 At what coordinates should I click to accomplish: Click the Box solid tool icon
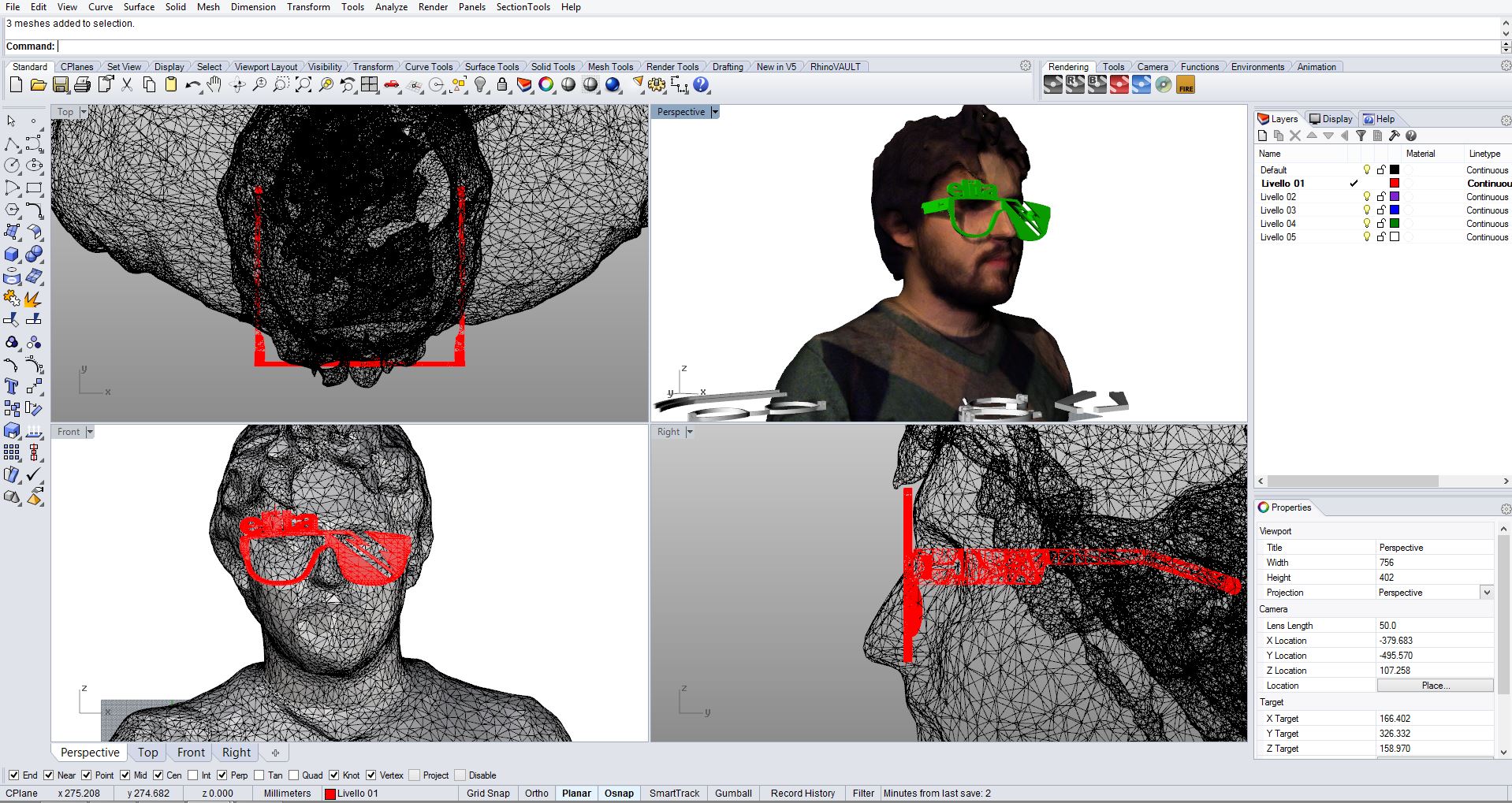[12, 255]
